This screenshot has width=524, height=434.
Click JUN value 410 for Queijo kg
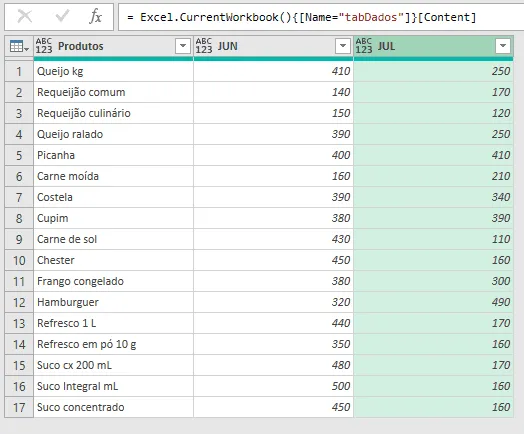click(273, 71)
